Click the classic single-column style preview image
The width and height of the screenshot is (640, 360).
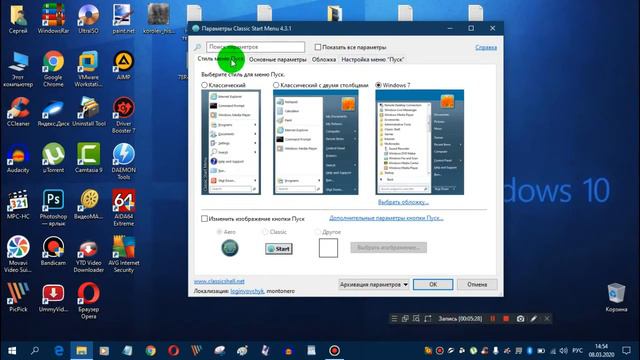(x=231, y=142)
